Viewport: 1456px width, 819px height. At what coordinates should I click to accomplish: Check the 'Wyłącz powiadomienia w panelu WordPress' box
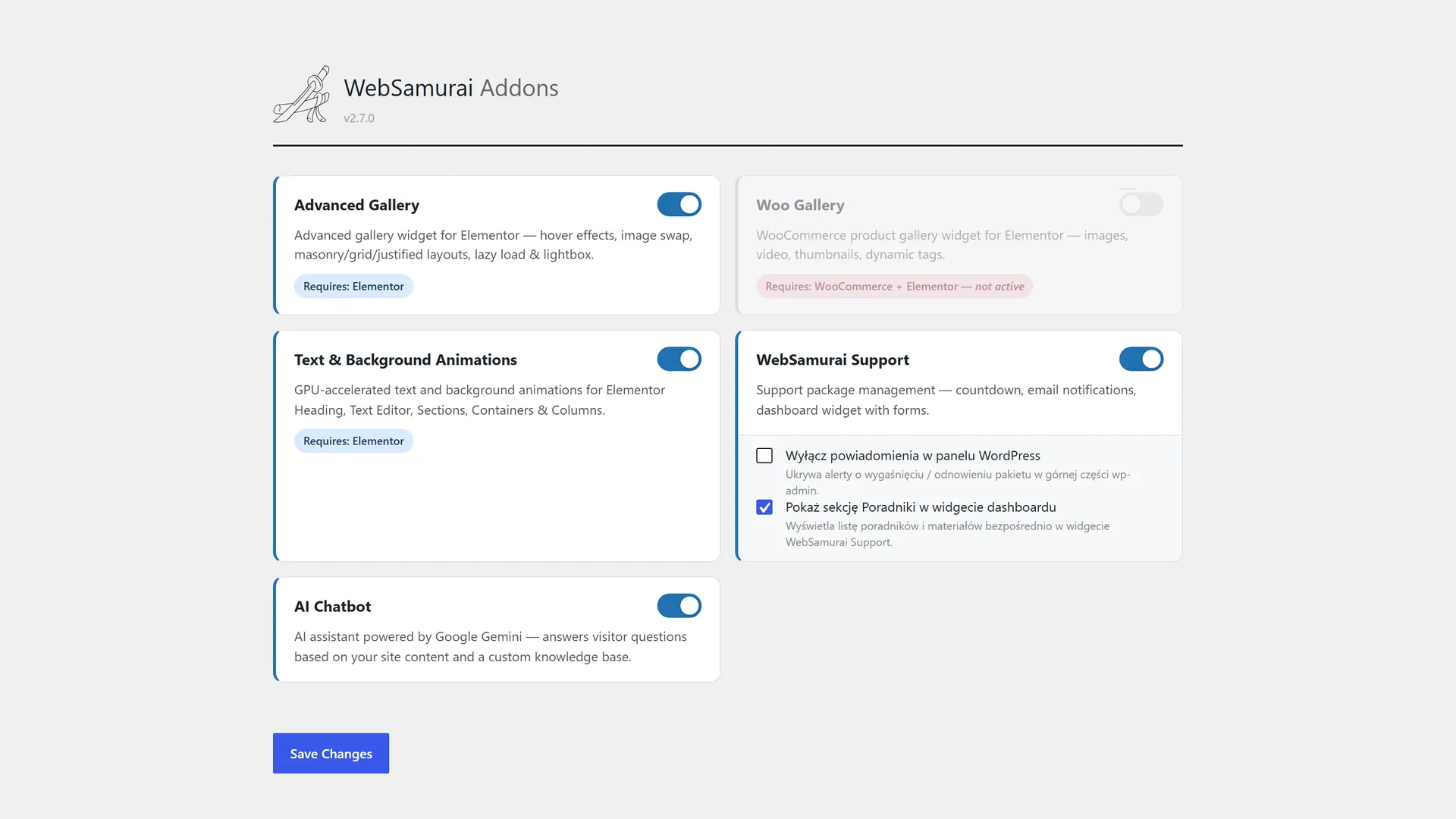click(x=764, y=456)
